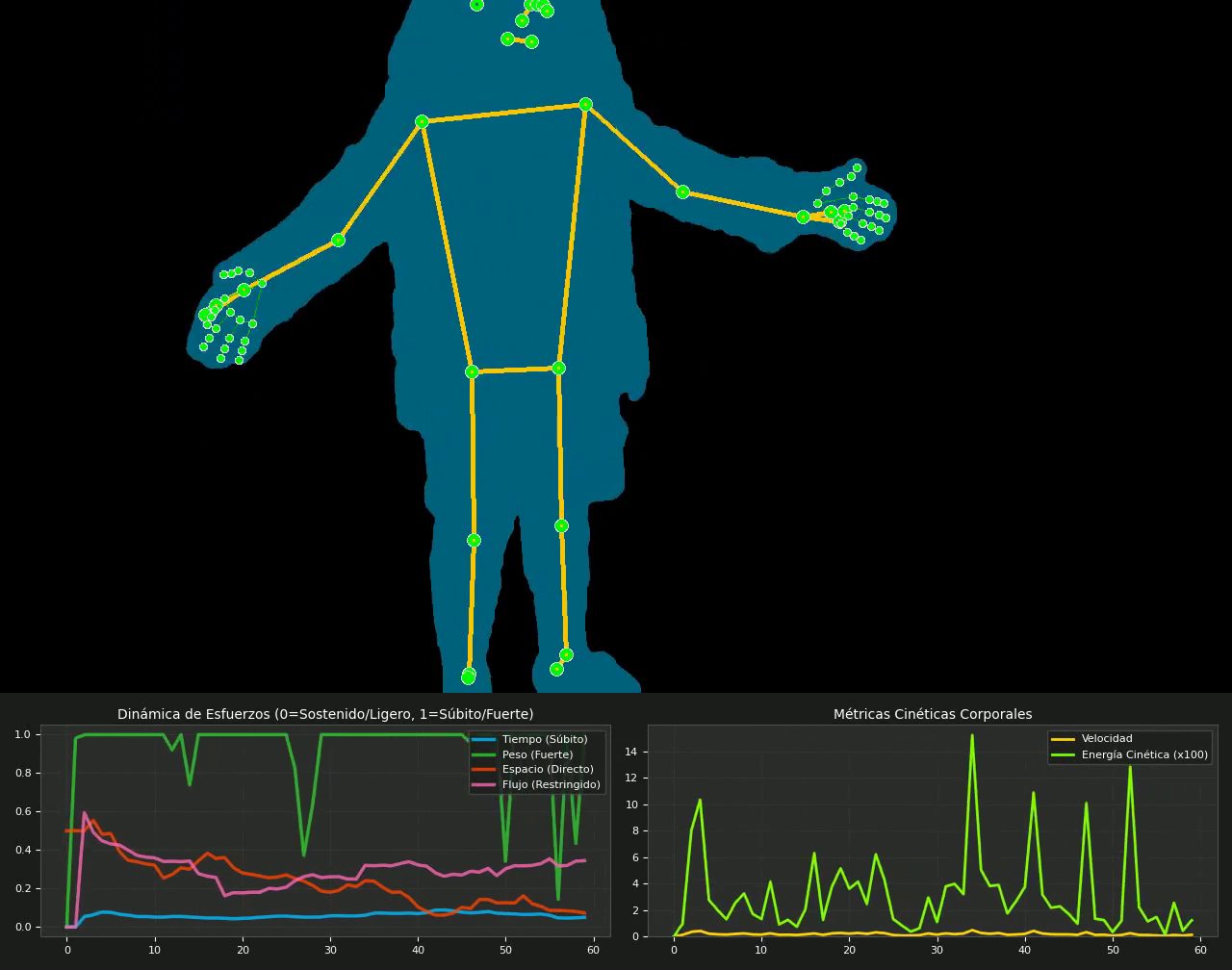Click the 0.4 tick on the effort chart
Viewport: 1232px width, 970px height.
tap(22, 850)
